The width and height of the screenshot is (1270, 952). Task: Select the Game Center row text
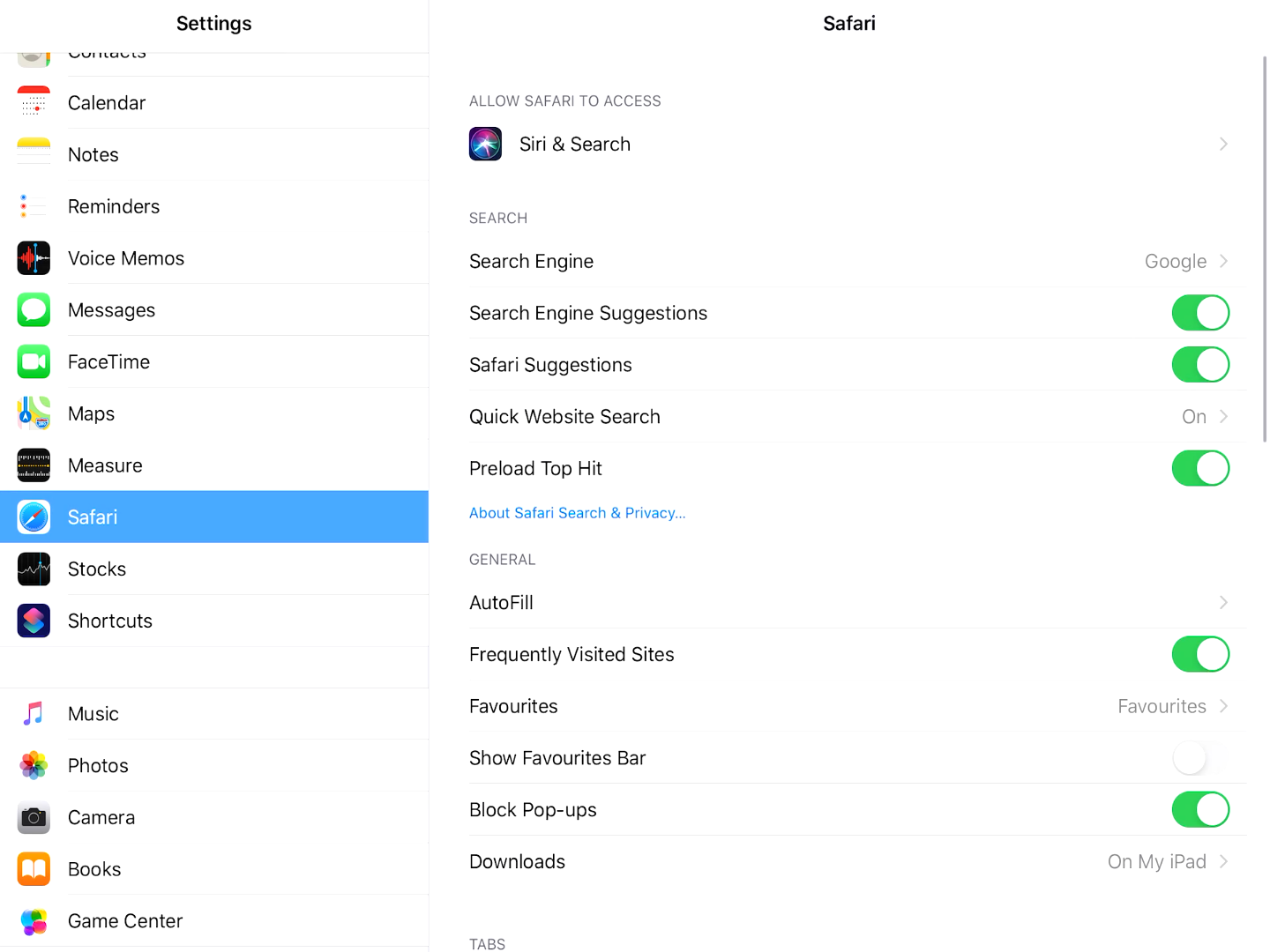click(125, 921)
